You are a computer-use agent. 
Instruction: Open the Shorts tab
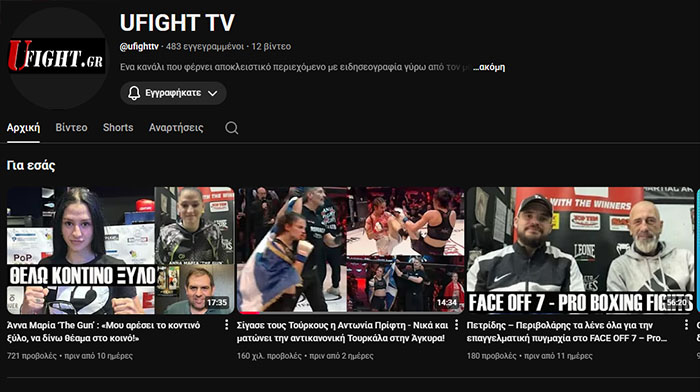(118, 128)
